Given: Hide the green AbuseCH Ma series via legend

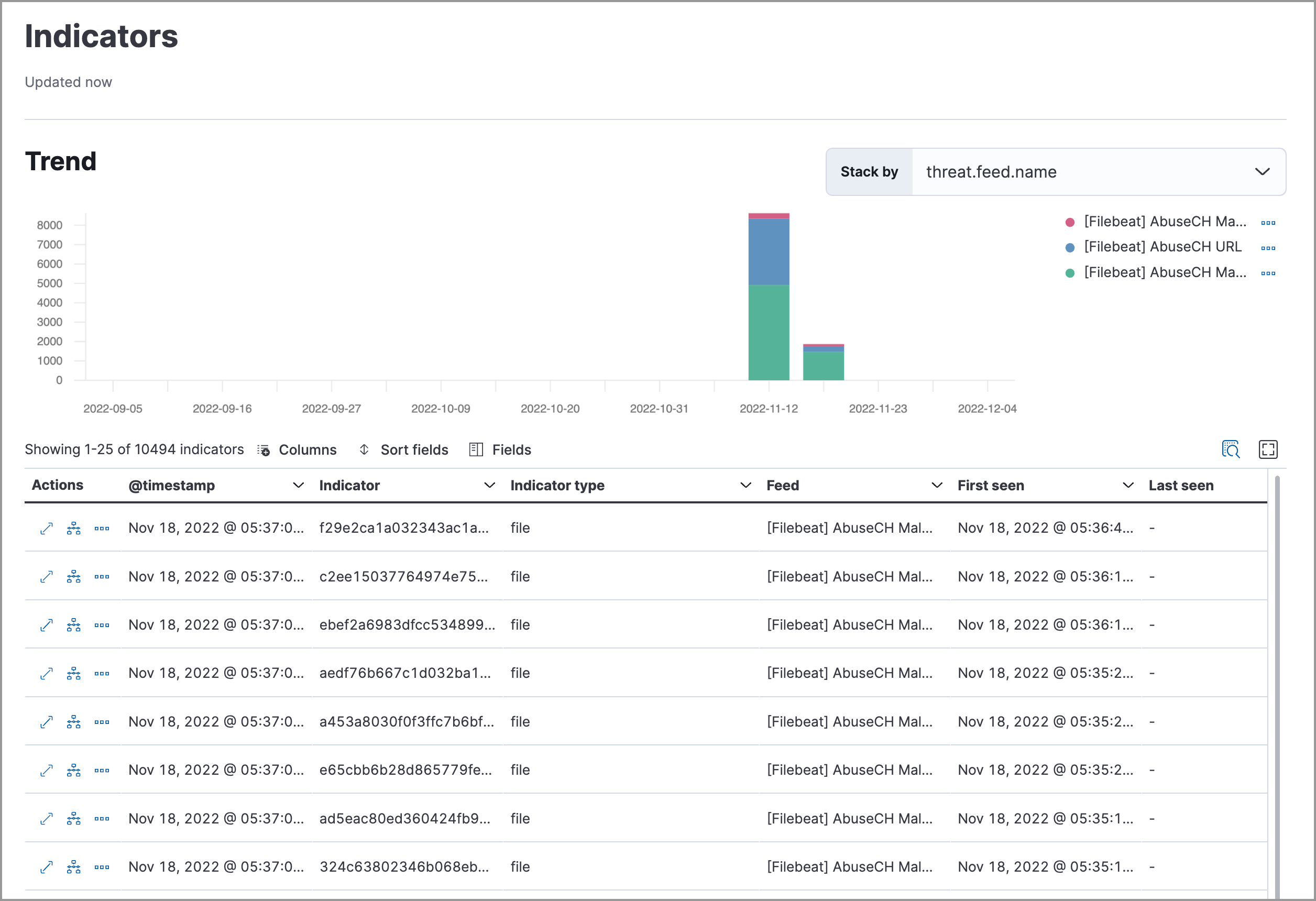Looking at the screenshot, I should point(1161,272).
